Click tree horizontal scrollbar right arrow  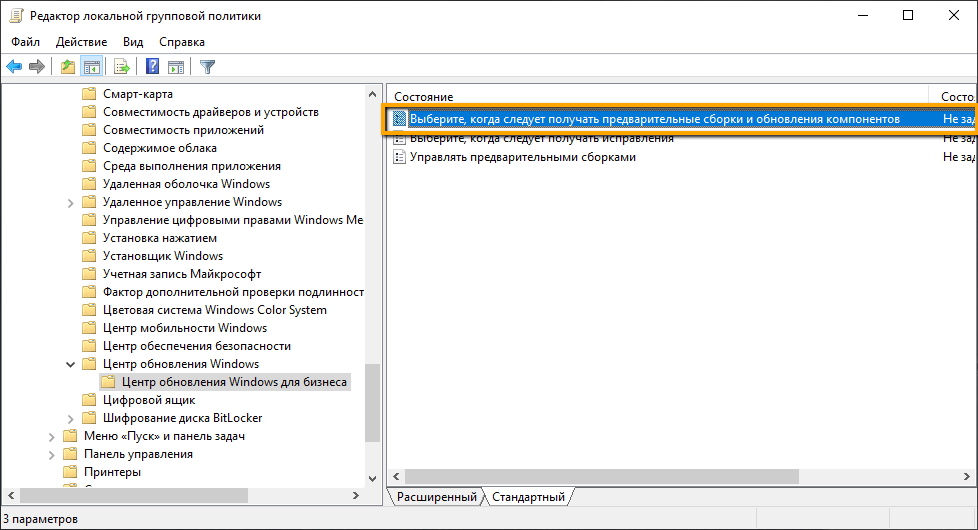356,496
